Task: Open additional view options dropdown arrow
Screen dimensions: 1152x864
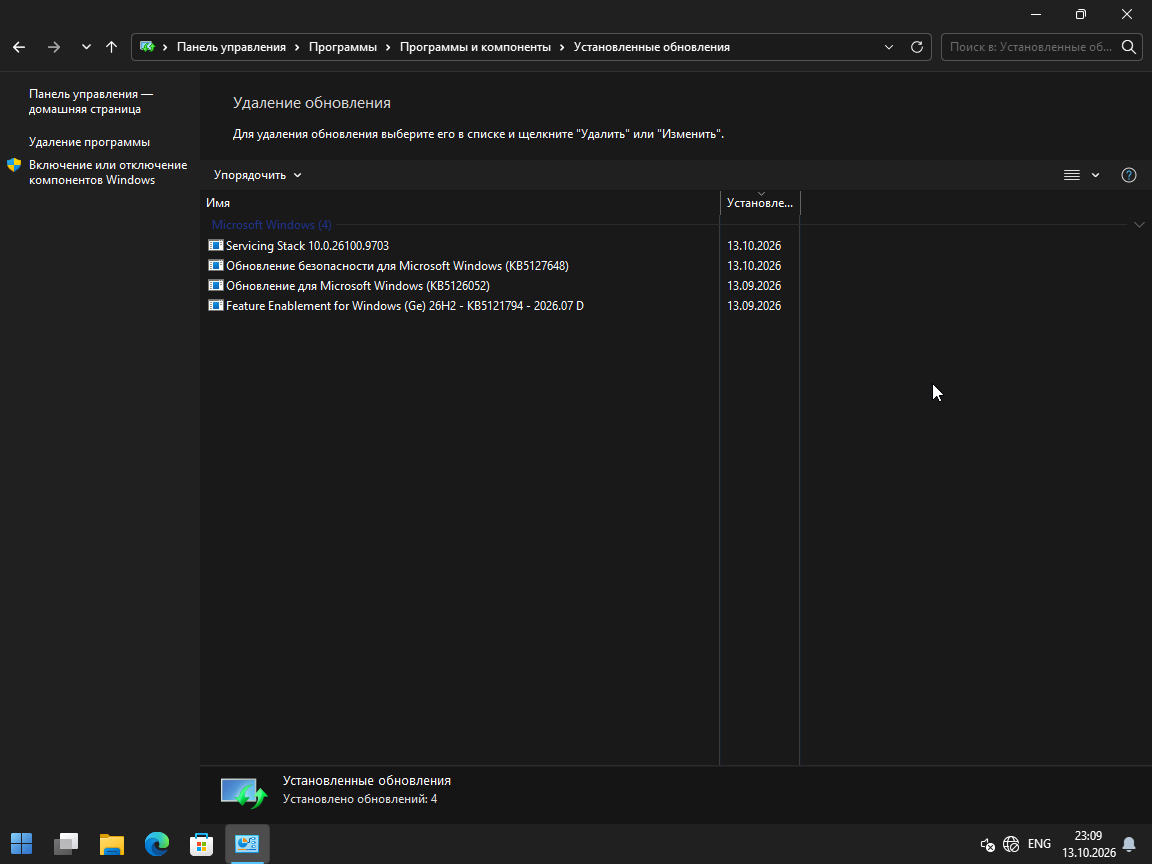Action: 1095,175
